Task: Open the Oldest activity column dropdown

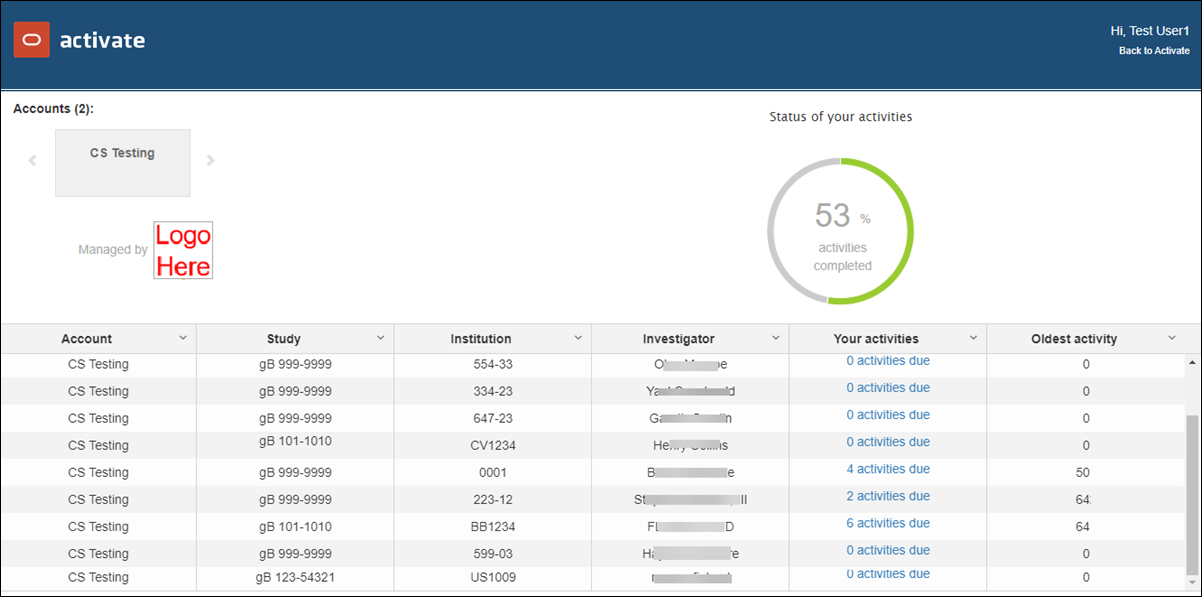Action: (1171, 338)
